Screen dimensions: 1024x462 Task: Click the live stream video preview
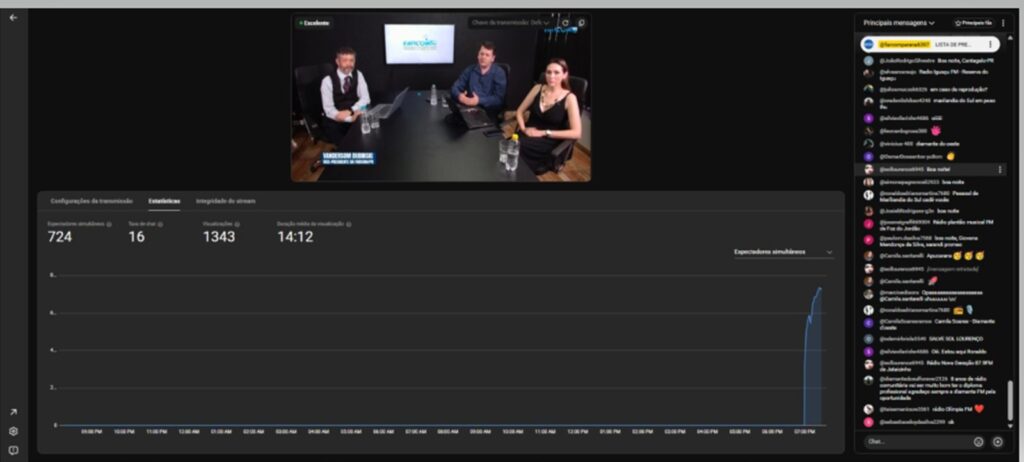point(440,100)
